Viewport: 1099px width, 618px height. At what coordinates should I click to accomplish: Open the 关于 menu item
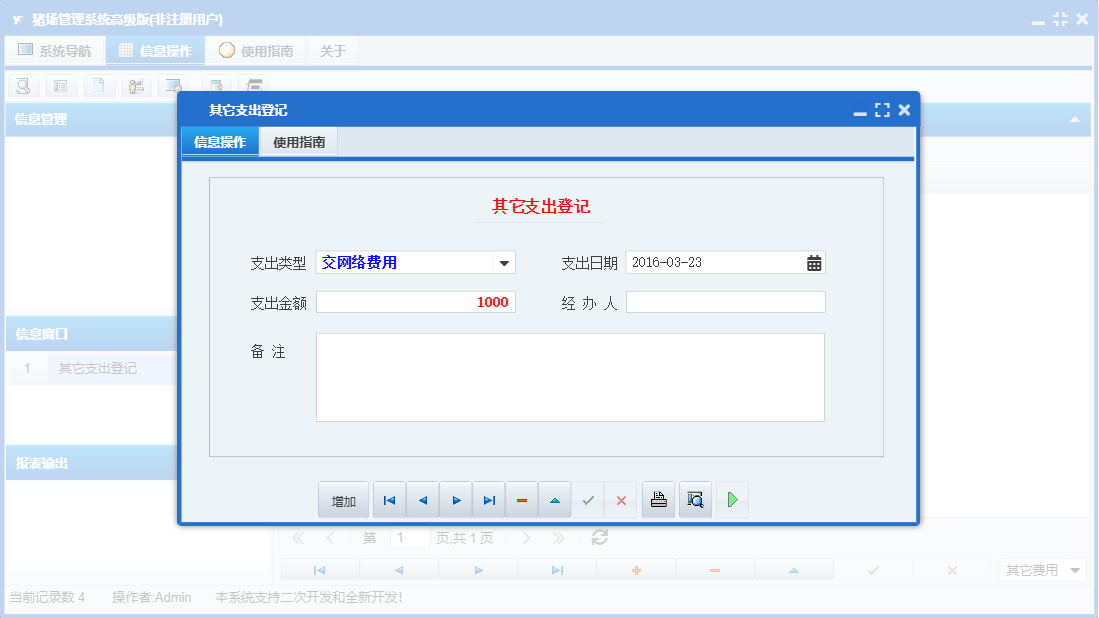(332, 50)
